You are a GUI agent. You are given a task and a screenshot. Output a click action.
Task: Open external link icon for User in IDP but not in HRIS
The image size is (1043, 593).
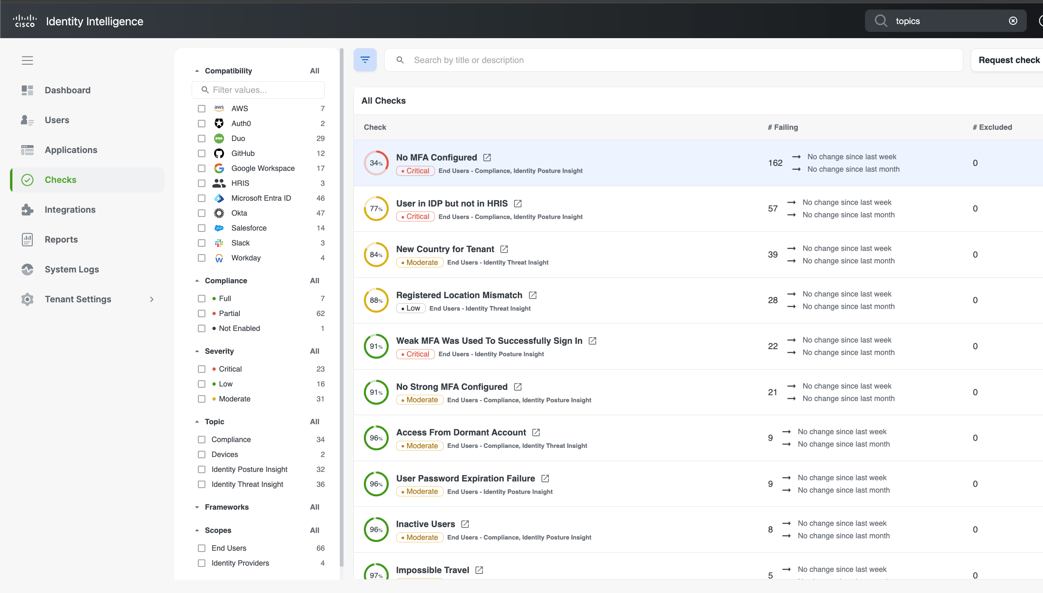(x=518, y=204)
